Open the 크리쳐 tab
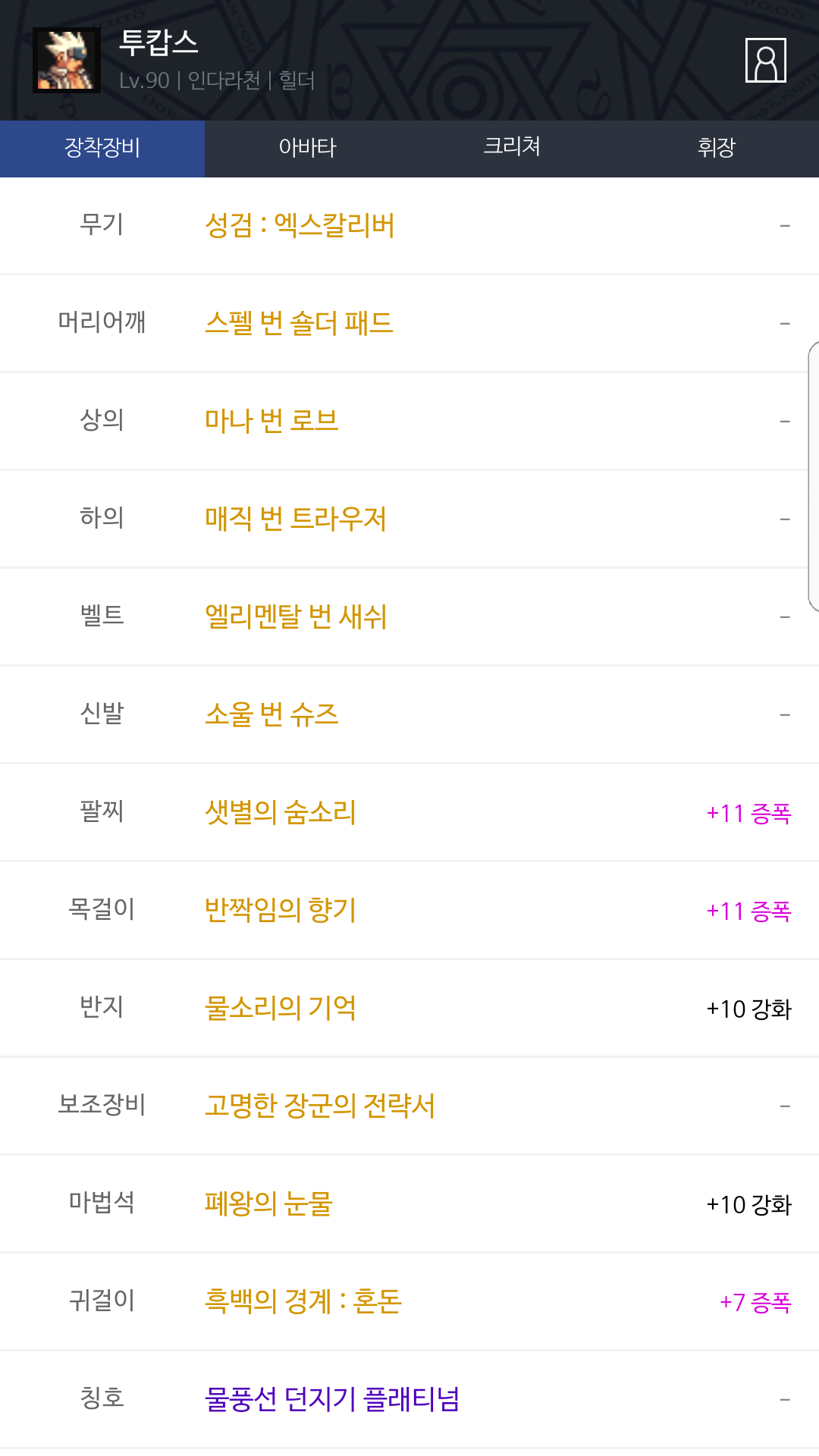 512,148
